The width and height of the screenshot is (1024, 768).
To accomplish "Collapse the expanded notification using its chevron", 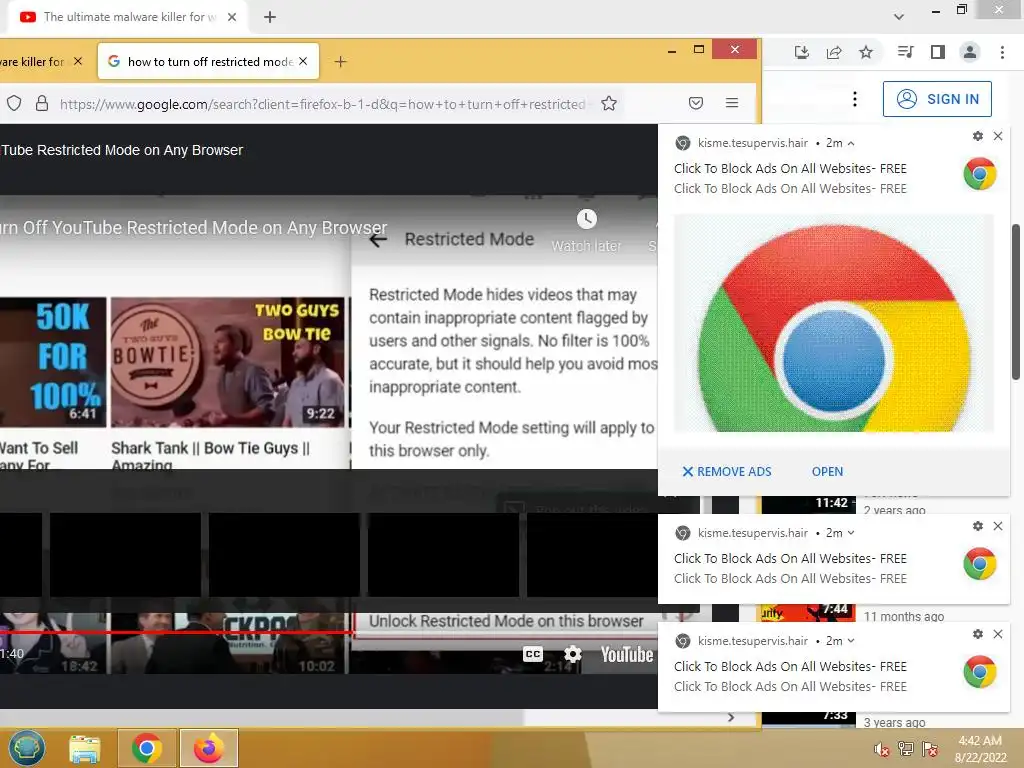I will point(851,143).
